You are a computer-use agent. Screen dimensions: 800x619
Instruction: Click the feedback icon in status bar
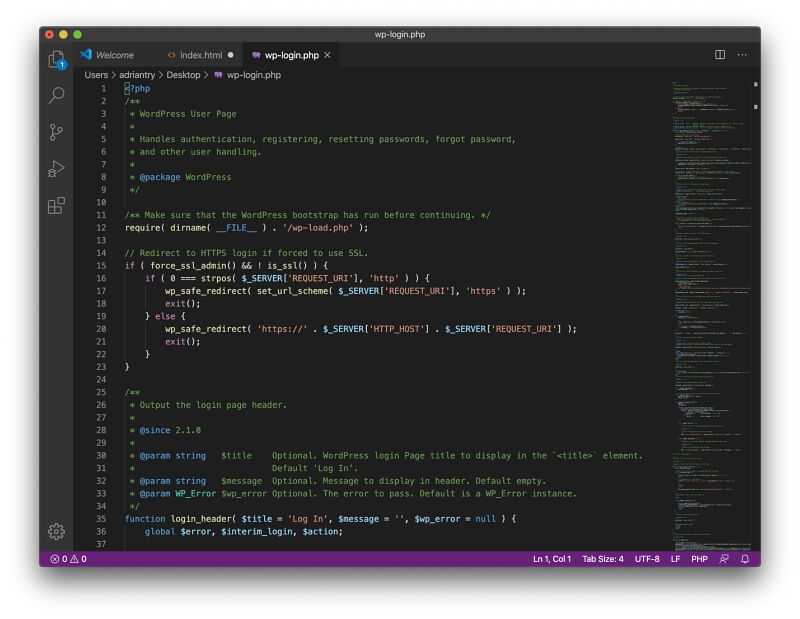point(724,559)
